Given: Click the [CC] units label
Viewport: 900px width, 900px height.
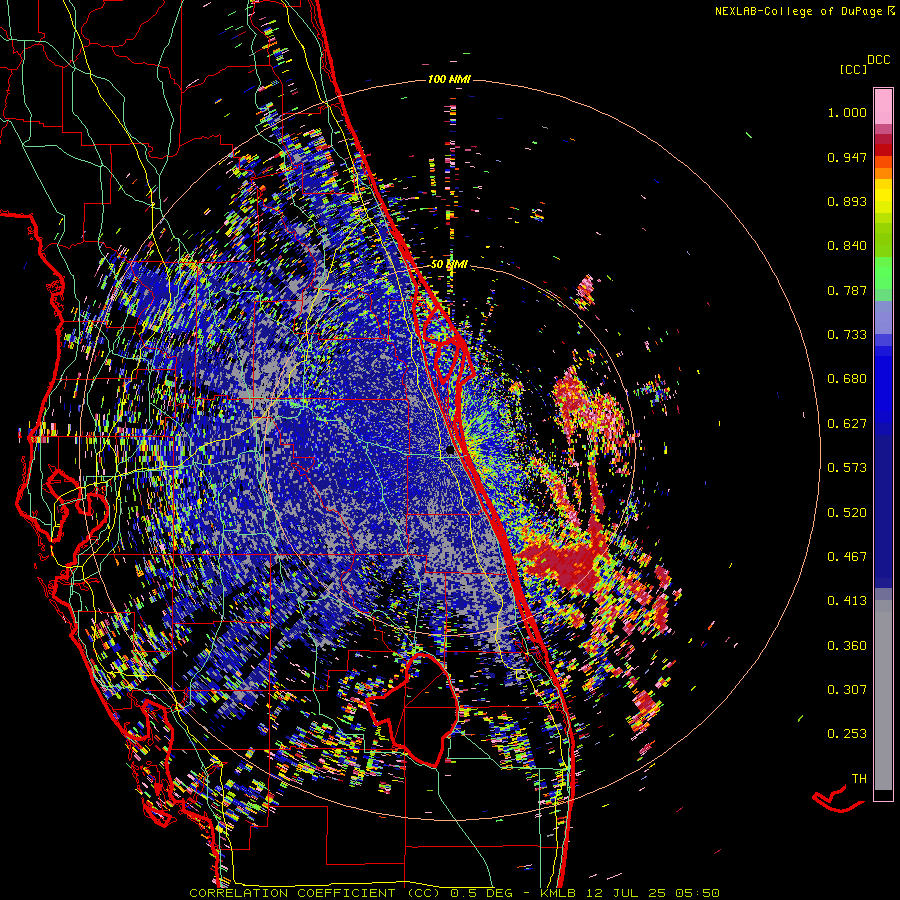Looking at the screenshot, I should (x=853, y=69).
